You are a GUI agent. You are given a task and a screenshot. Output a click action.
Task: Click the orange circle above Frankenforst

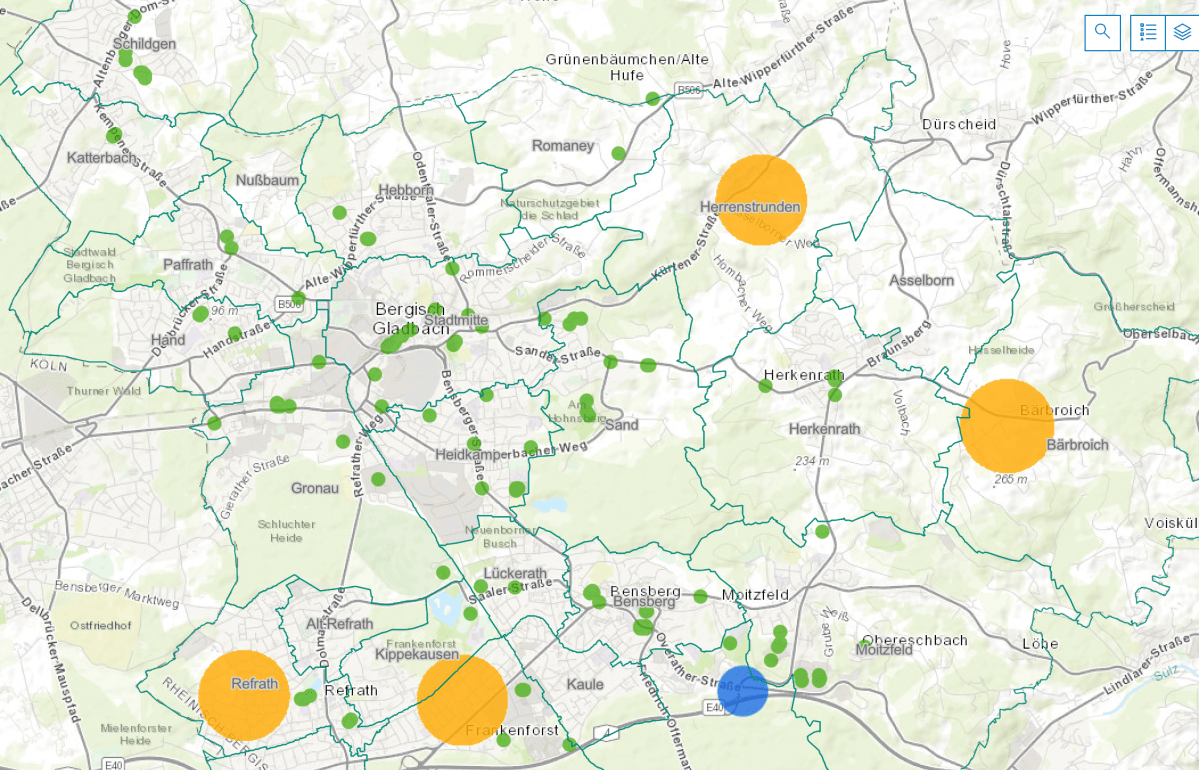coord(462,700)
